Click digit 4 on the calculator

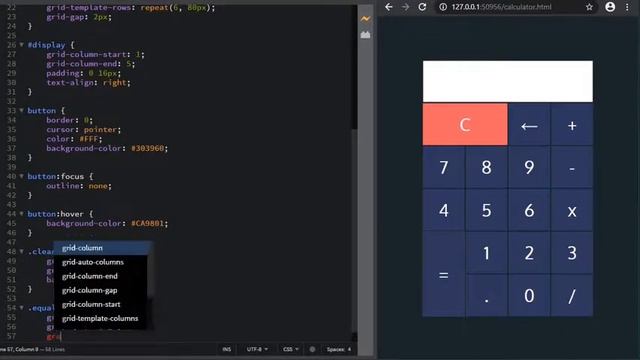[444, 210]
